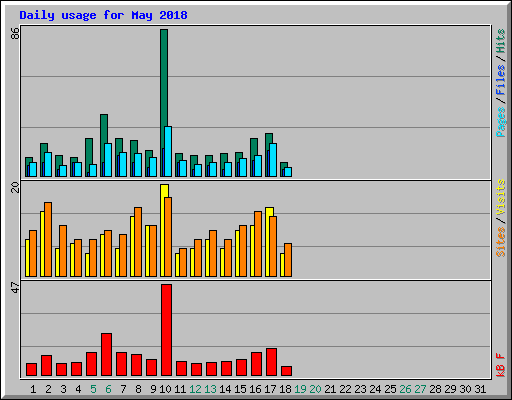Click day label "7" on the x-axis
Image resolution: width=512 pixels, height=400 pixels.
pos(123,389)
